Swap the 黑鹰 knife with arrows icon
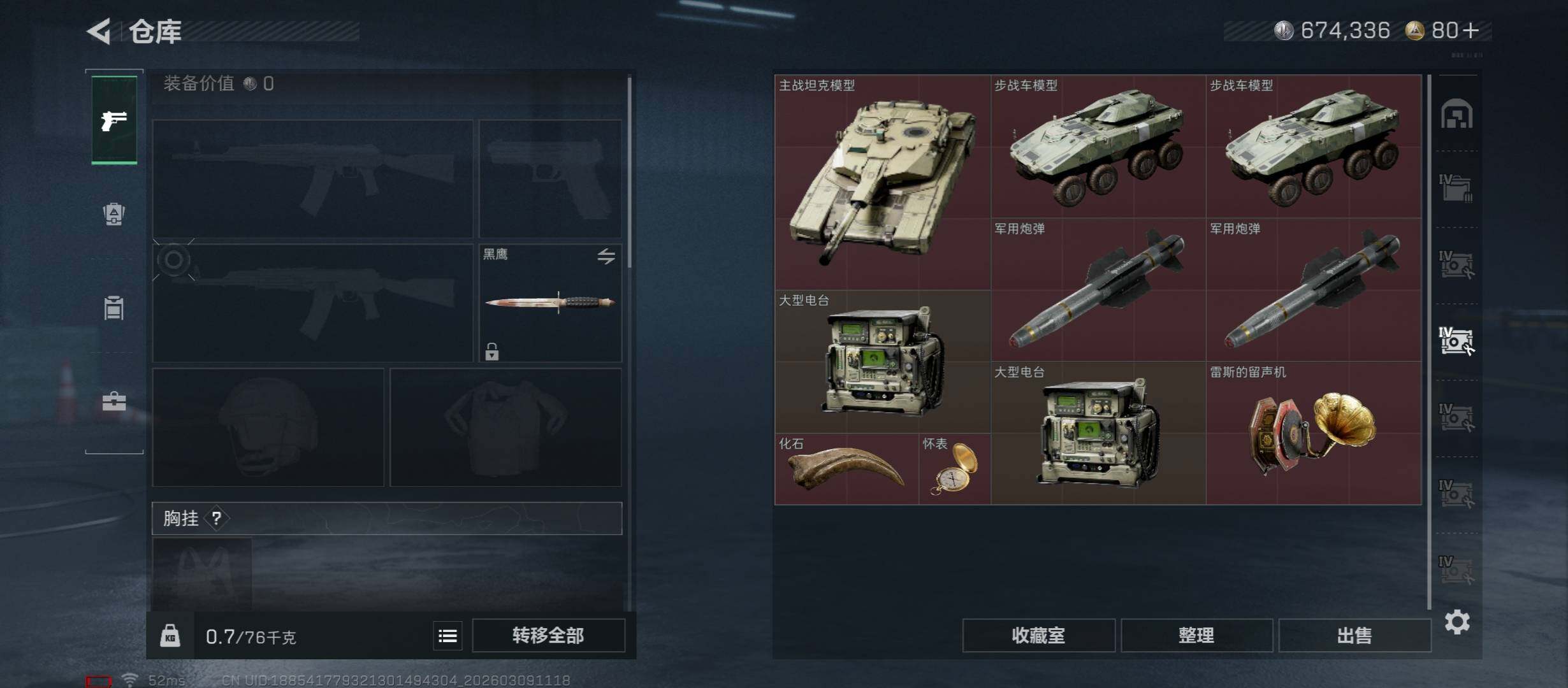 coord(606,256)
